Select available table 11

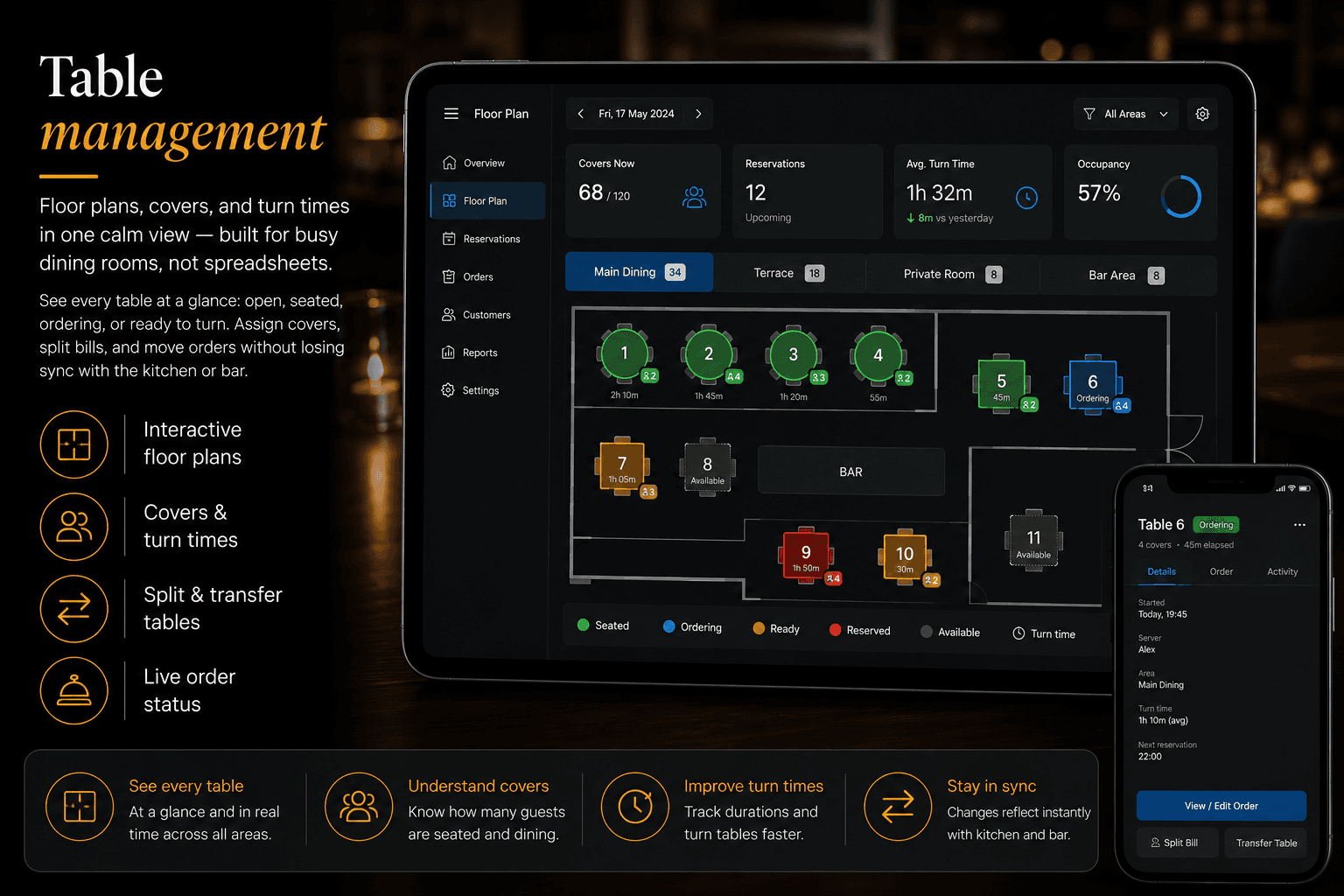[1033, 540]
